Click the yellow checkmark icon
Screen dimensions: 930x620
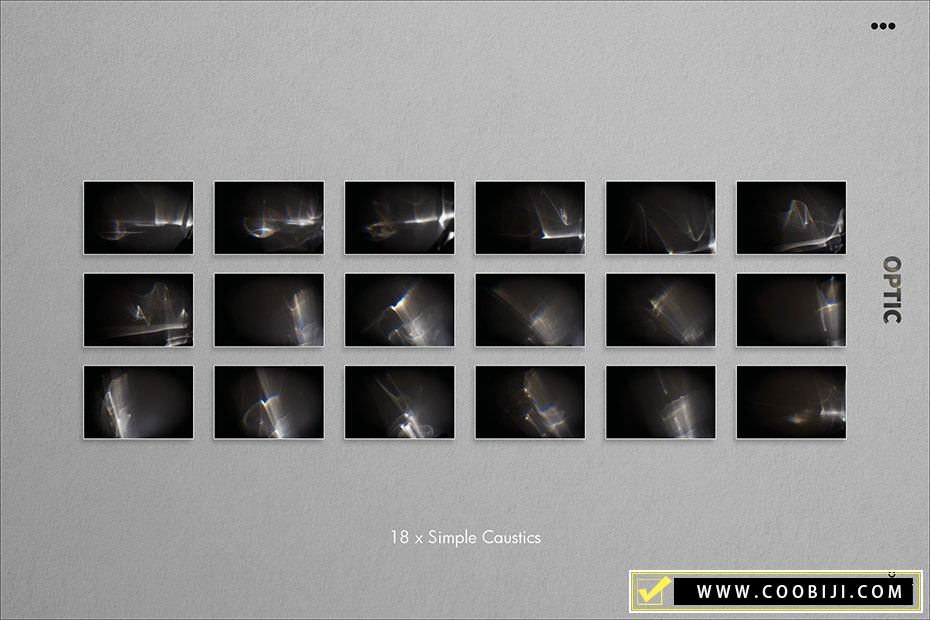(652, 591)
